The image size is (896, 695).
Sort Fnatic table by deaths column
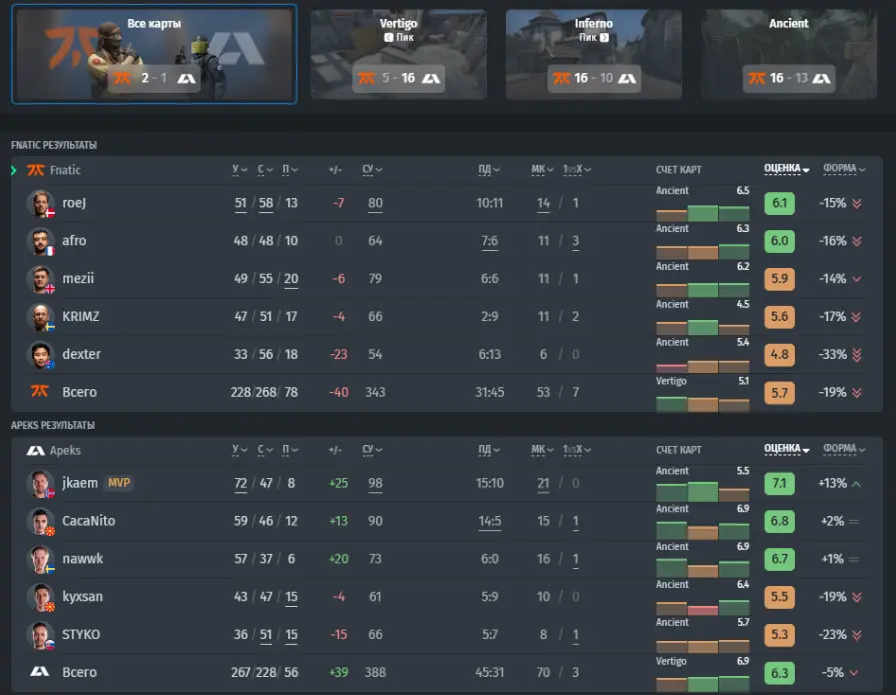click(265, 169)
